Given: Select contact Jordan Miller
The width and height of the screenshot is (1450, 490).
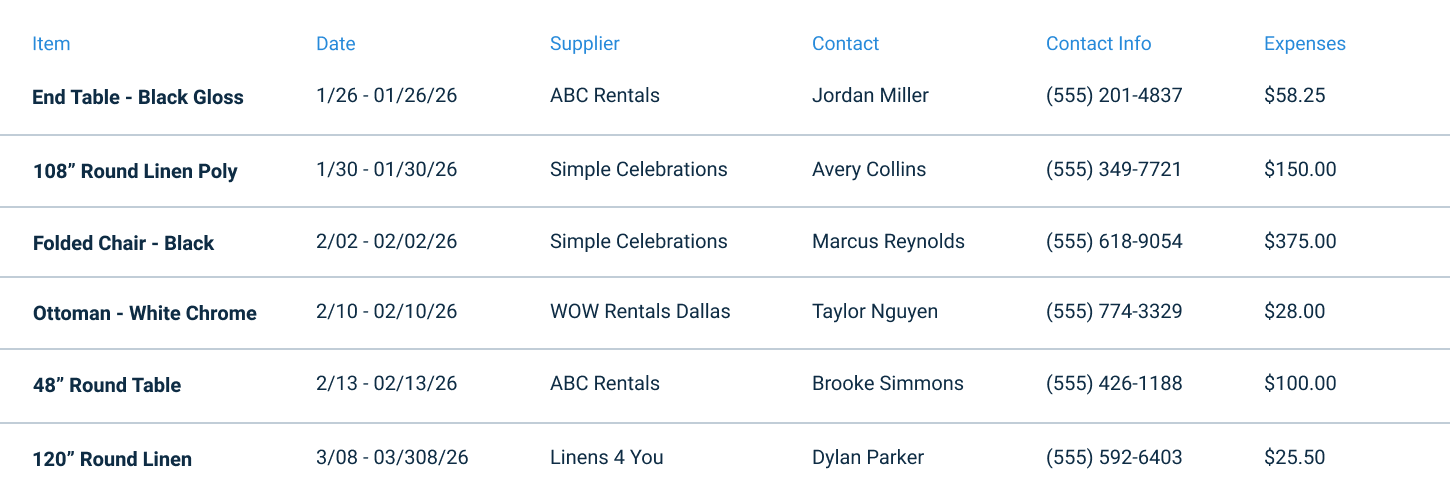Looking at the screenshot, I should (x=870, y=95).
